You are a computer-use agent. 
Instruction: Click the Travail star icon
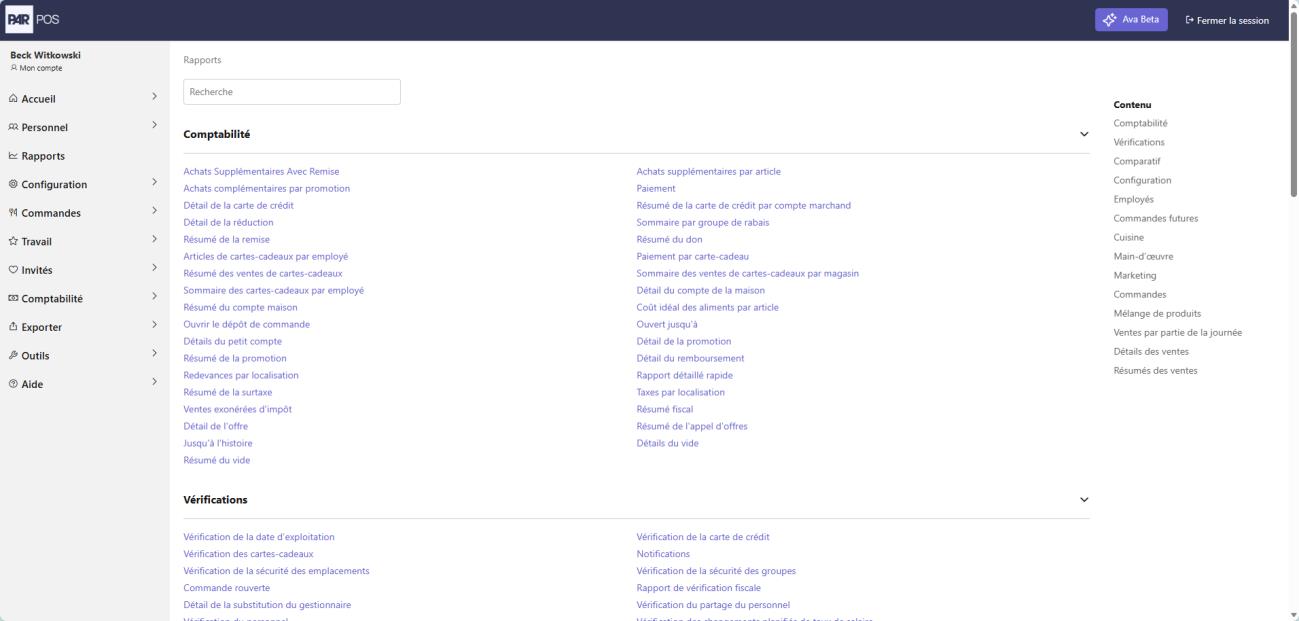click(13, 241)
